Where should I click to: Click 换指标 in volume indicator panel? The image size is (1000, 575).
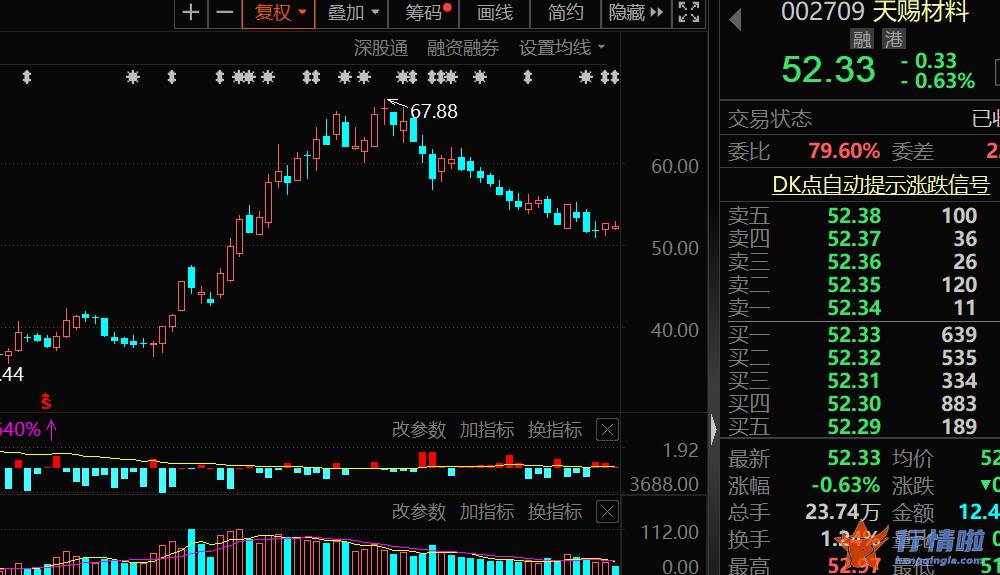555,512
